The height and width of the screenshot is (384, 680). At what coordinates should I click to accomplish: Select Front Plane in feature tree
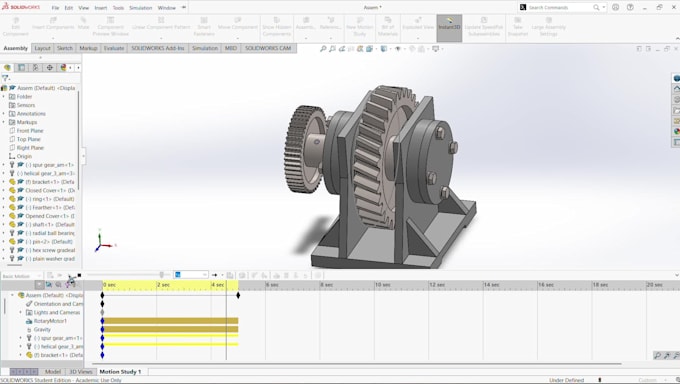pyautogui.click(x=30, y=131)
